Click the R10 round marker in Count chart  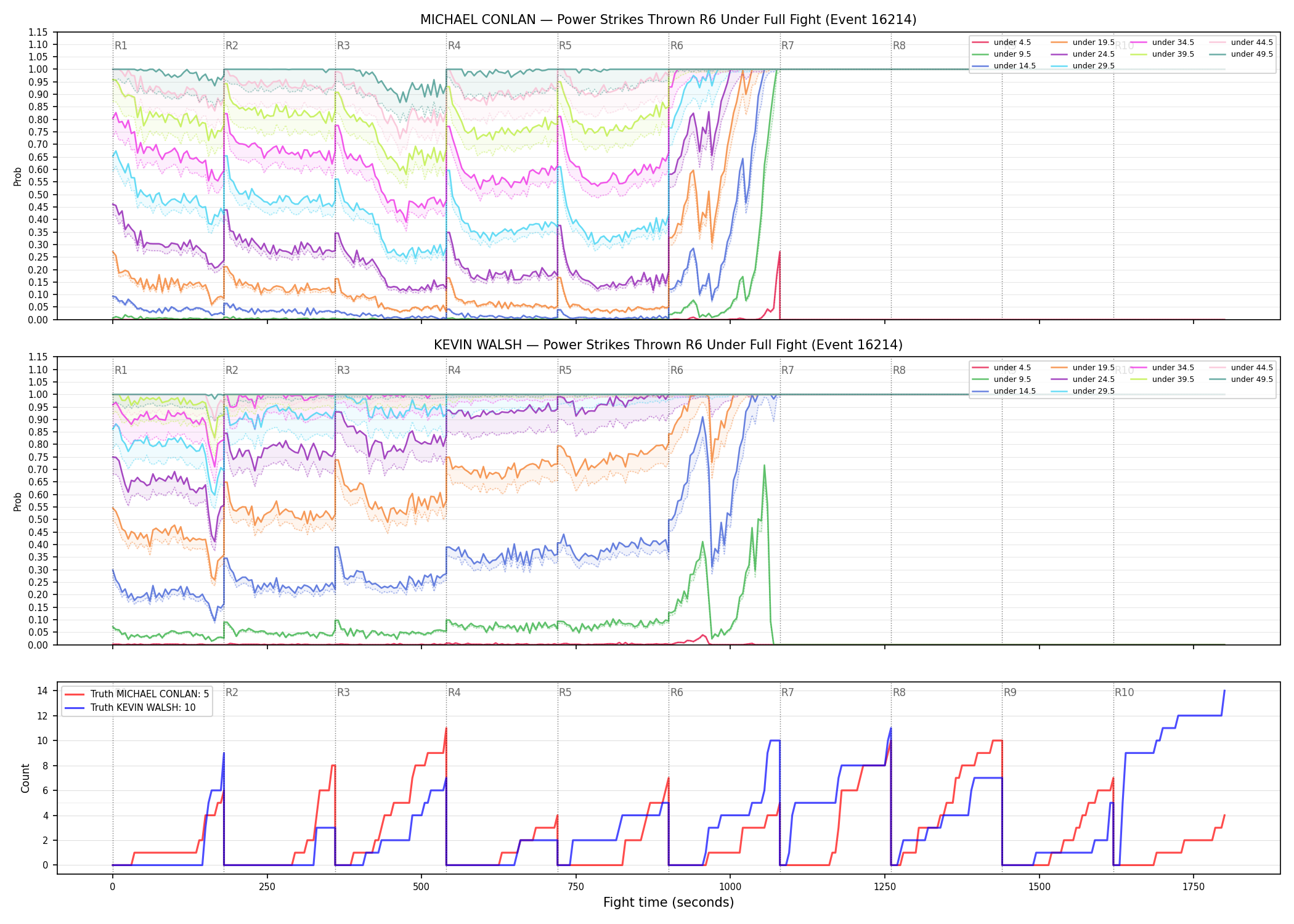coord(1124,692)
